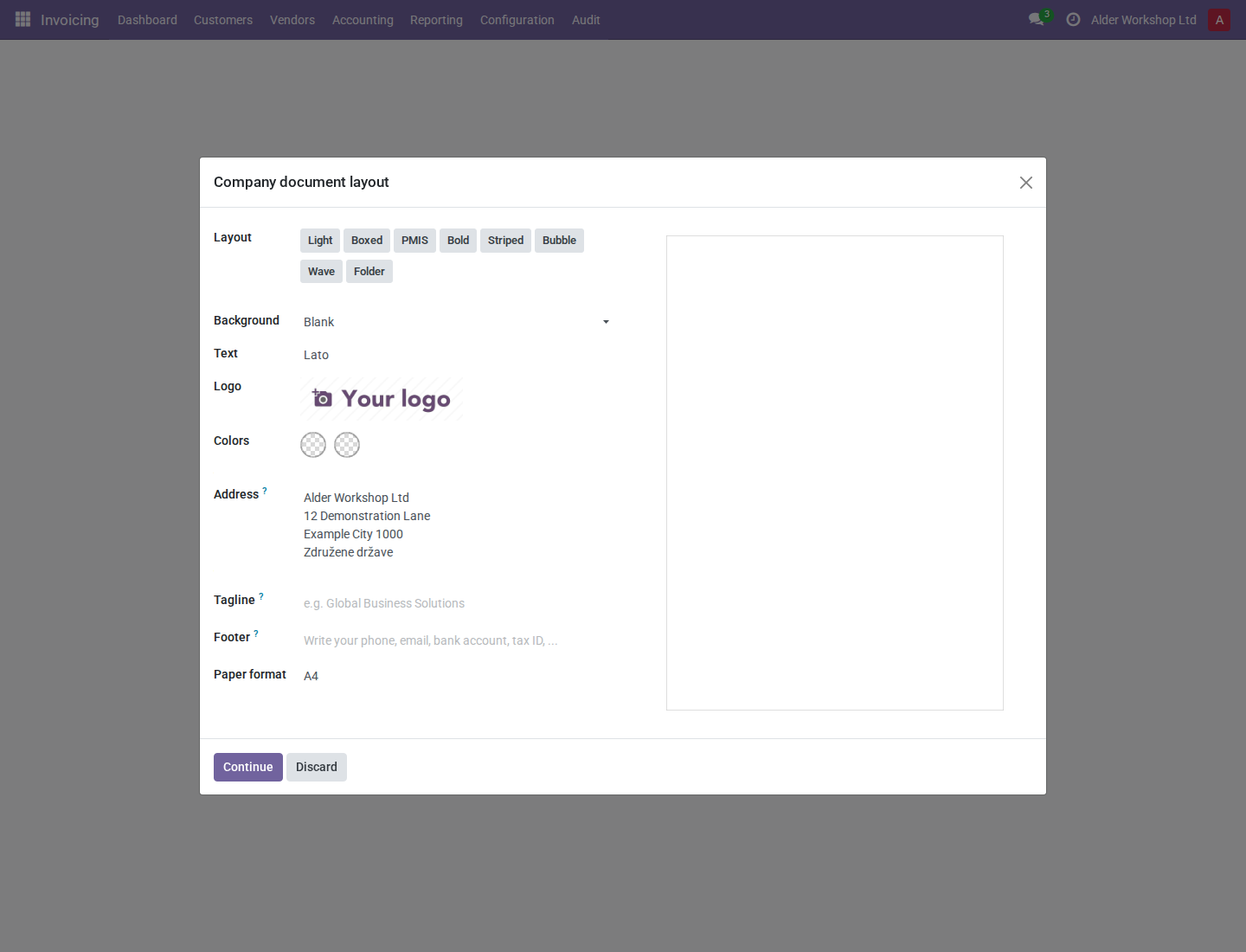Open the apps grid menu icon
Screen dimensions: 1246x952
click(x=23, y=19)
